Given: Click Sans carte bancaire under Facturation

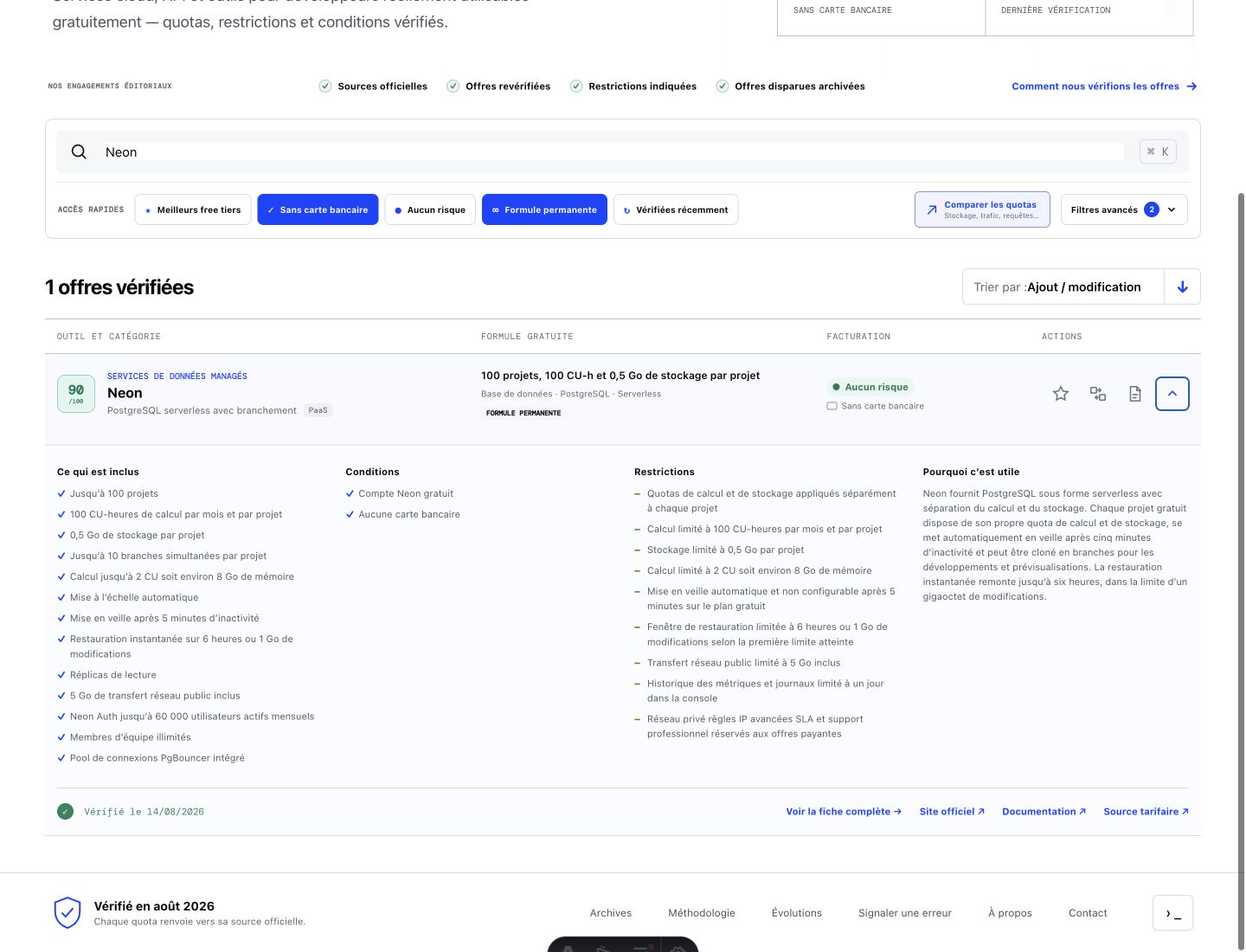Looking at the screenshot, I should click(876, 406).
